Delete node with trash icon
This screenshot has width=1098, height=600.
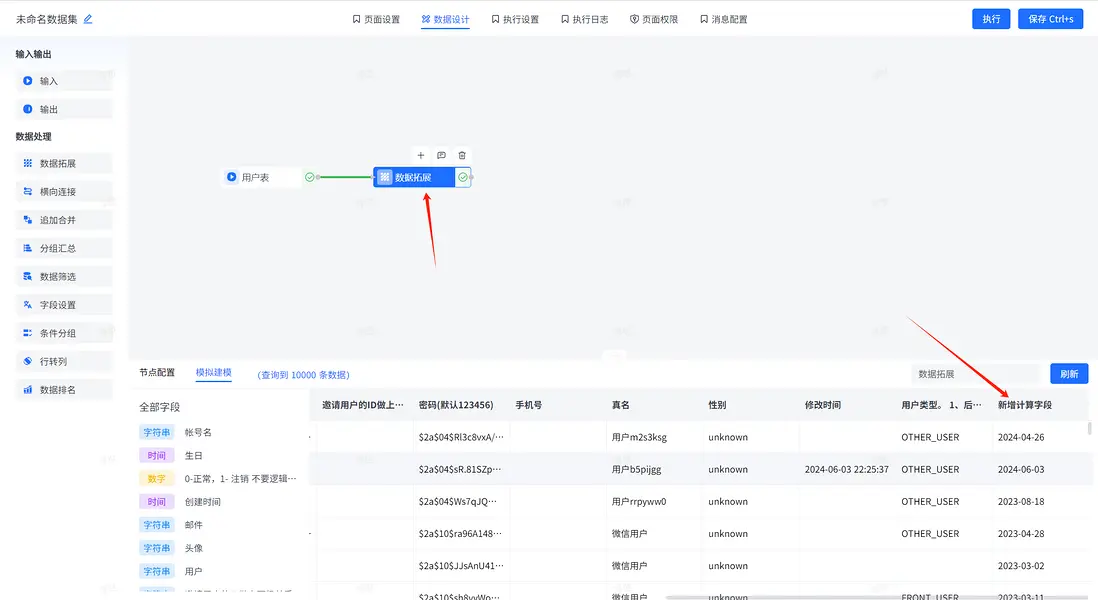click(x=461, y=155)
